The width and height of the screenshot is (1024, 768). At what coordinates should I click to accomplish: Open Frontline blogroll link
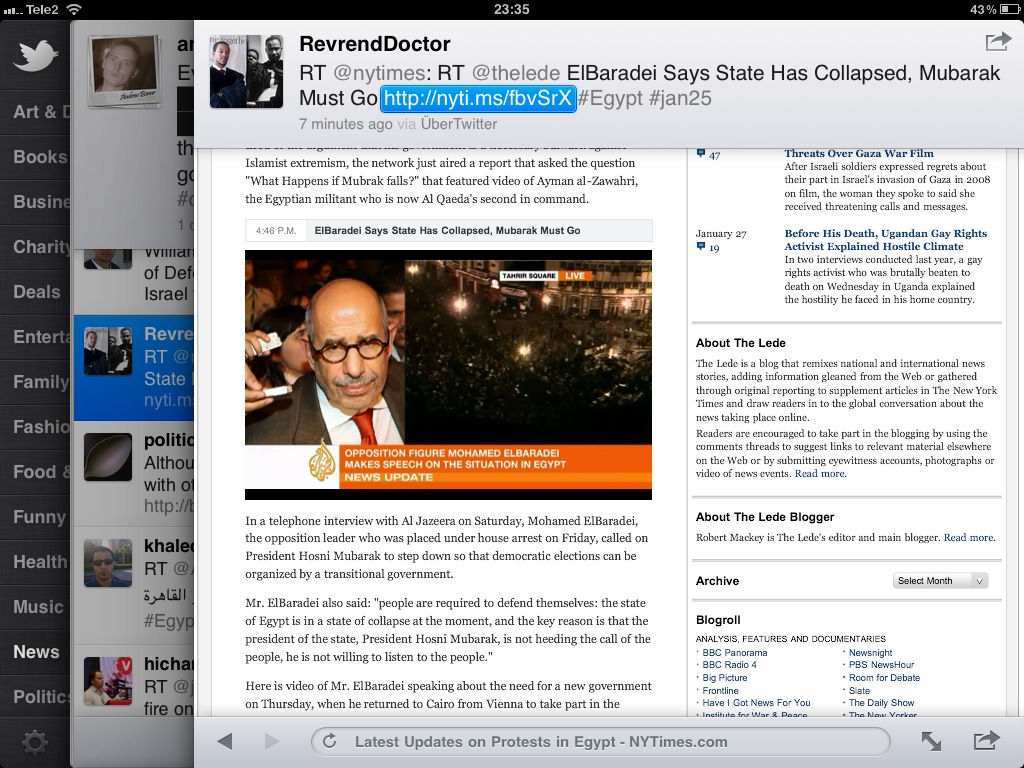(x=720, y=690)
